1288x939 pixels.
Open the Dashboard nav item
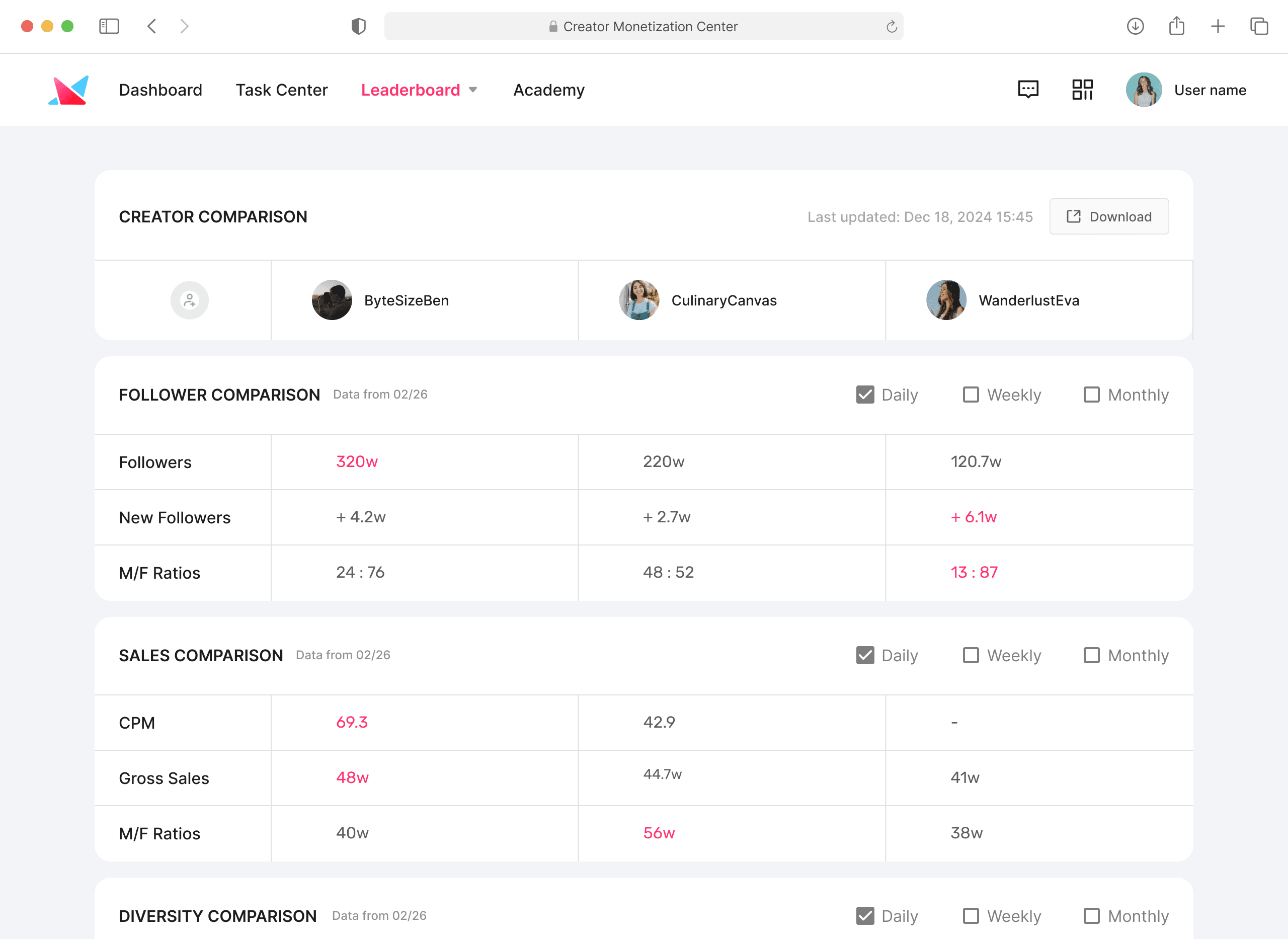tap(160, 90)
